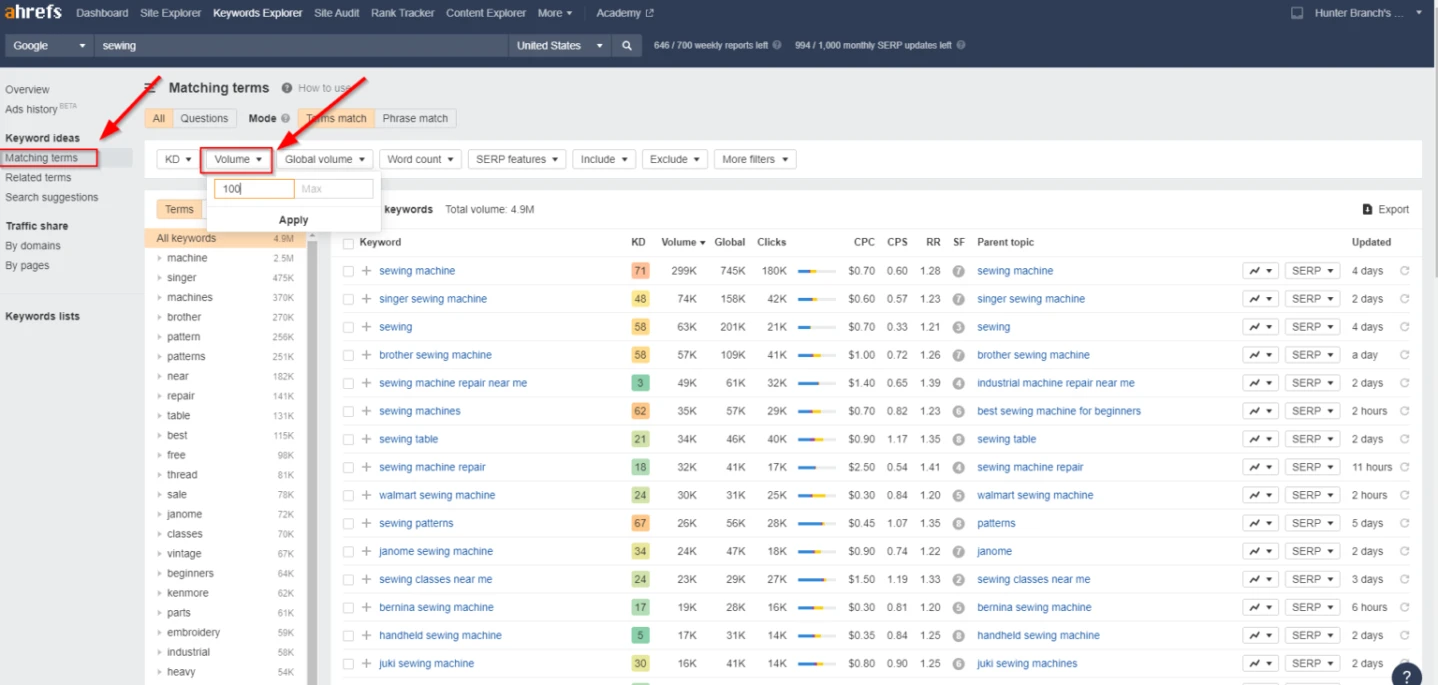The height and width of the screenshot is (685, 1438).
Task: Click the ahrefs logo
Action: 33,13
